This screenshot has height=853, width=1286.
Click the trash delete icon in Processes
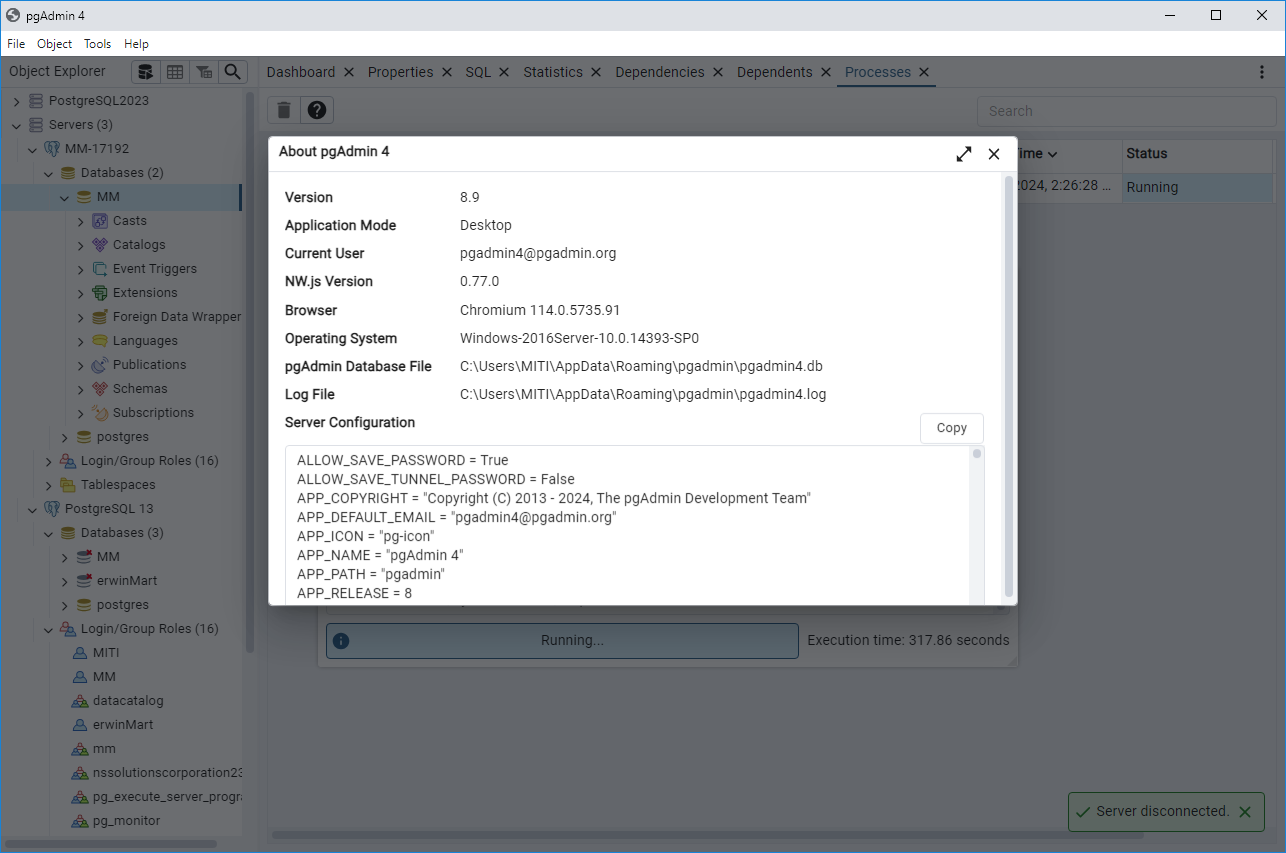(284, 111)
